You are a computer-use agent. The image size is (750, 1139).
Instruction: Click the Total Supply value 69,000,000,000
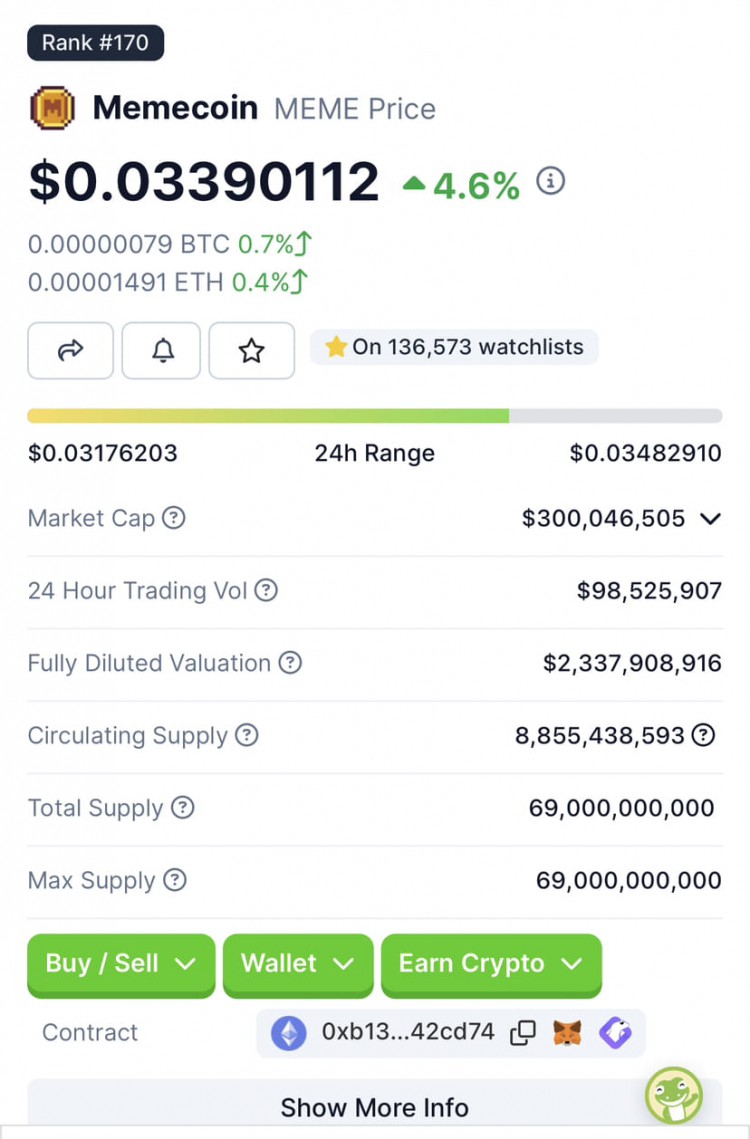pyautogui.click(x=621, y=808)
